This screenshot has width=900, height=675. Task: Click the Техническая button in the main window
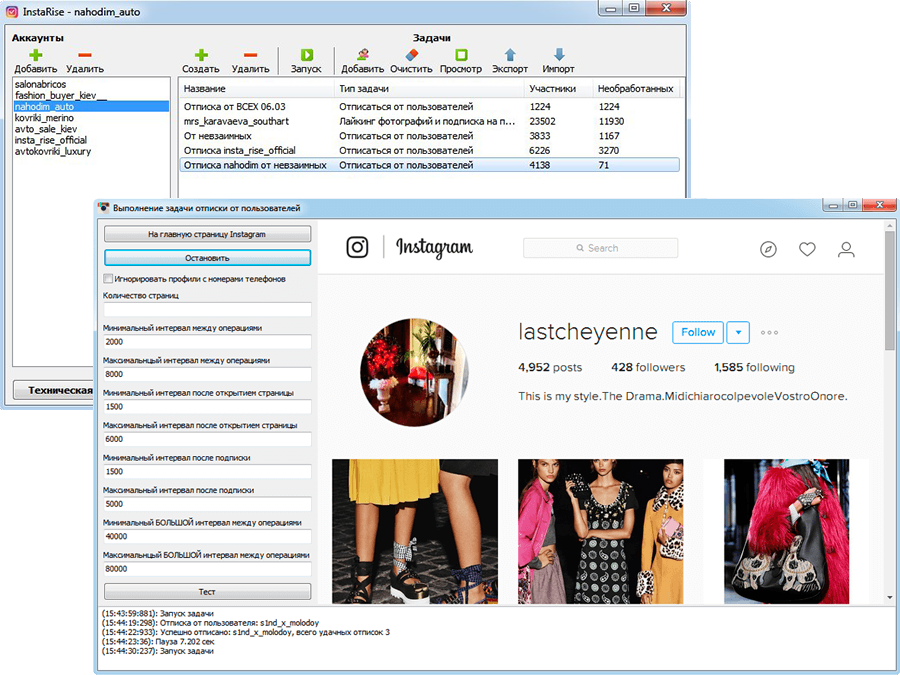point(53,390)
